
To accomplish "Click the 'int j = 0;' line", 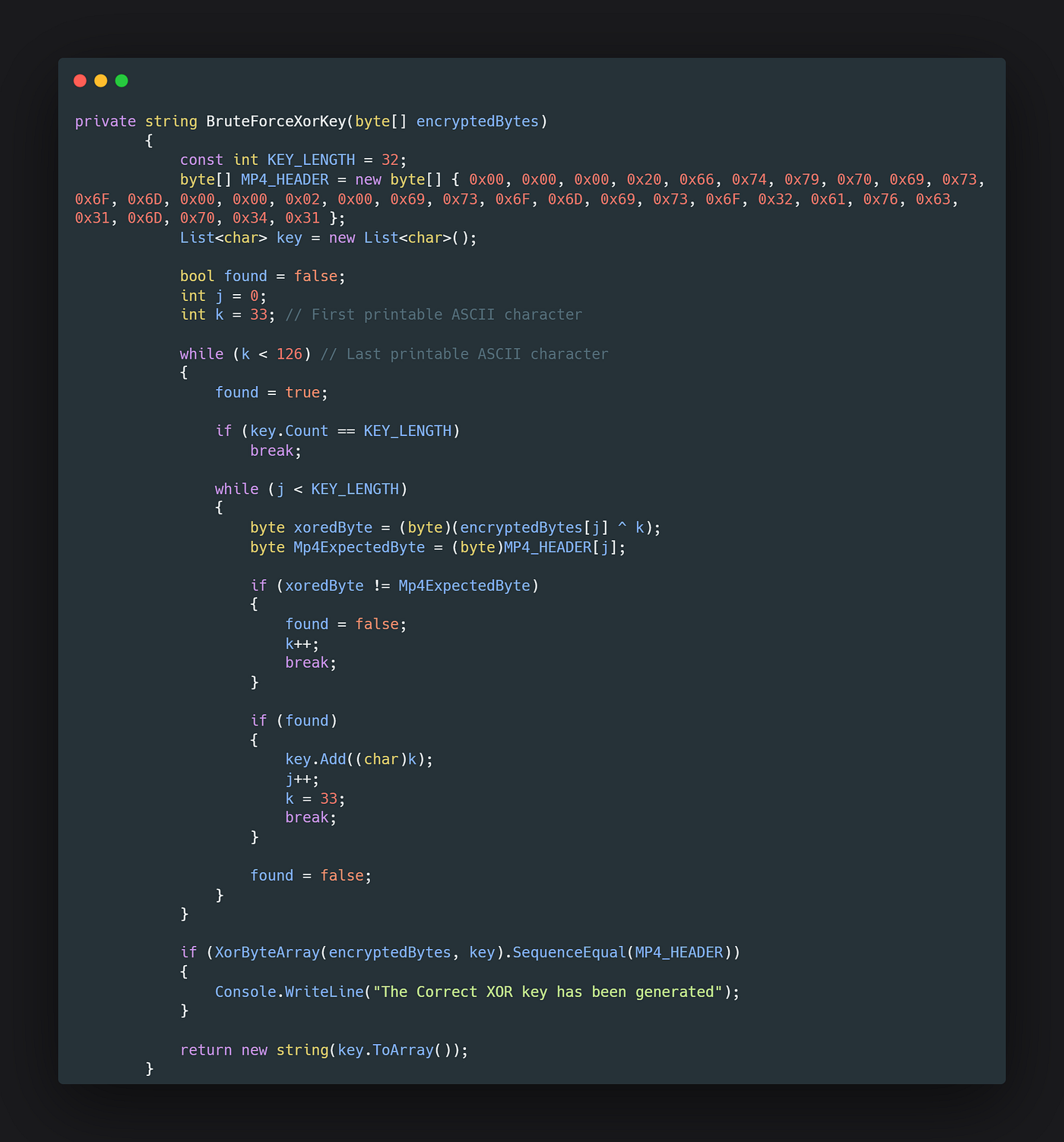I will 223,296.
